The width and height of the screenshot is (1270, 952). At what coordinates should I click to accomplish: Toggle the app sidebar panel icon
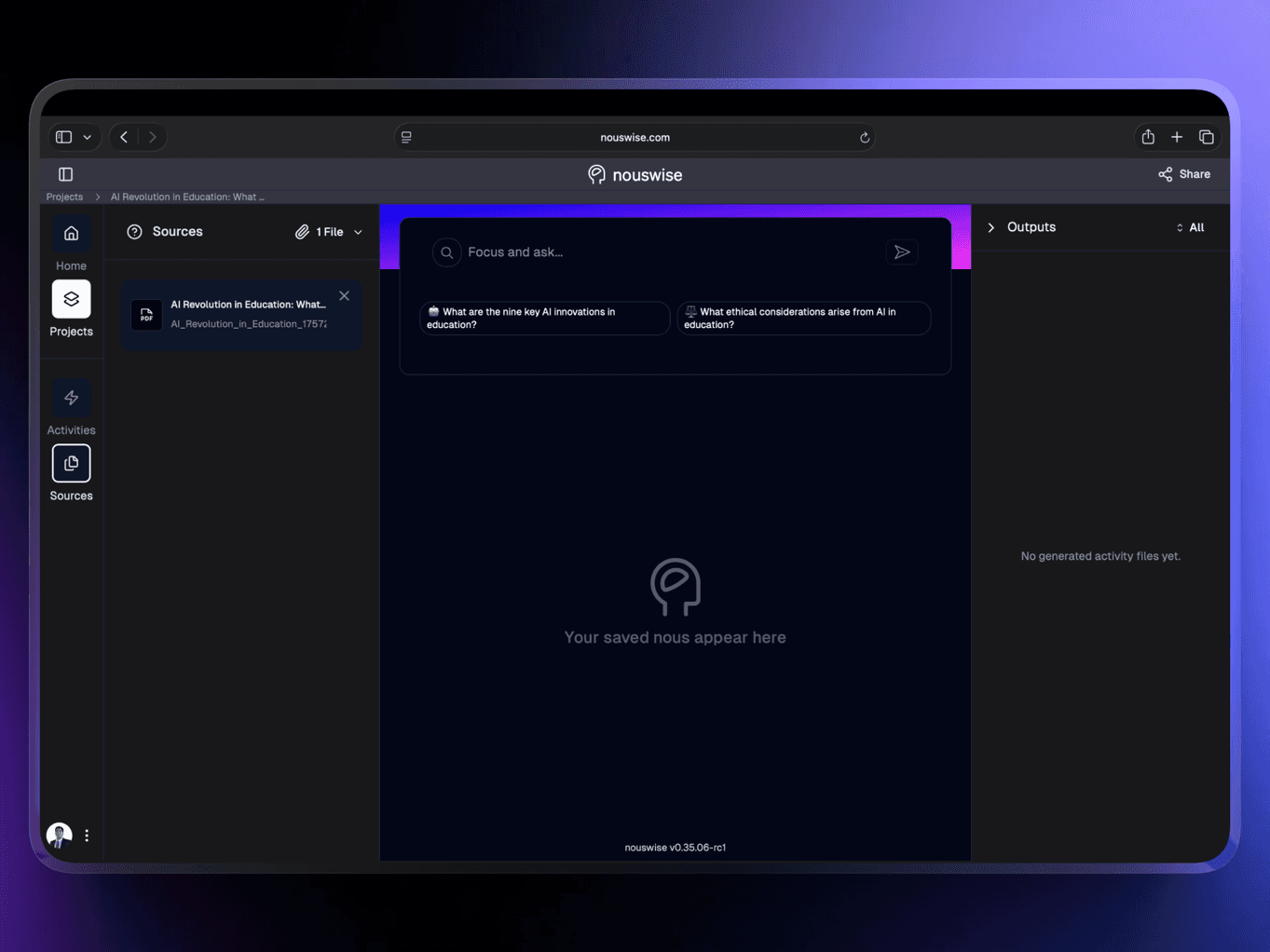[65, 174]
